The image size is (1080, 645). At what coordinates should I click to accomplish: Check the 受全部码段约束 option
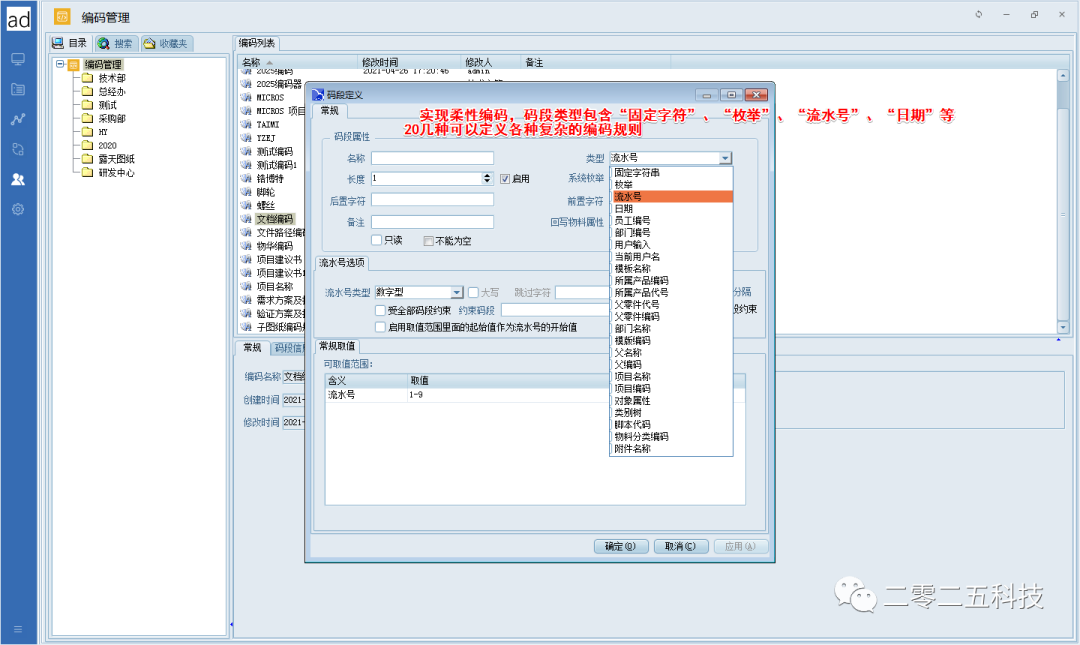[380, 310]
